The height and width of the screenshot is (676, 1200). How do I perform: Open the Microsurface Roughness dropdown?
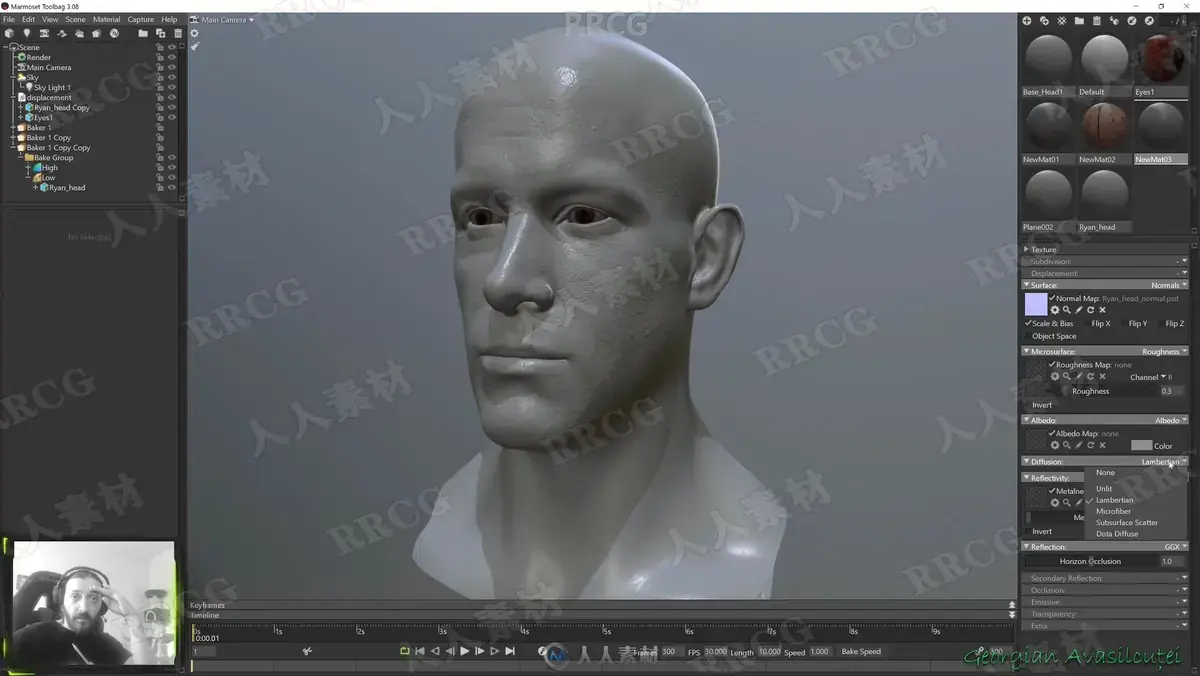[x=1165, y=351]
